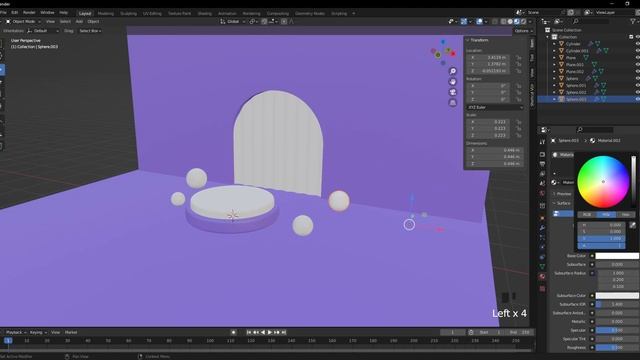Toggle visibility eye for Plane.002

click(637, 71)
